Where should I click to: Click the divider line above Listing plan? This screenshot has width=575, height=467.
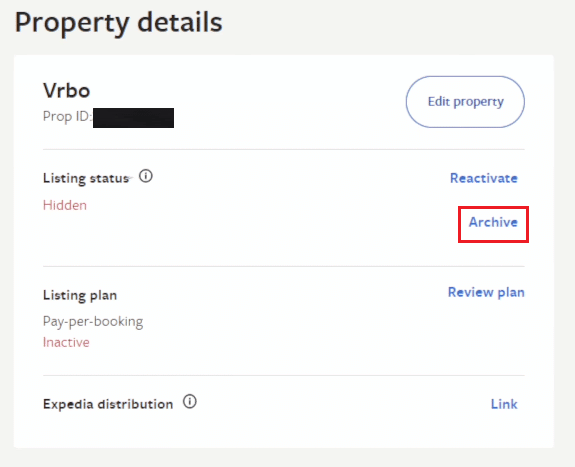pyautogui.click(x=284, y=266)
